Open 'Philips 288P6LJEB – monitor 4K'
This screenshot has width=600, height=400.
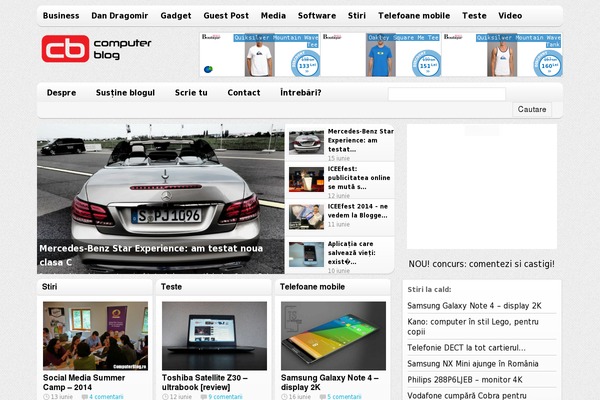point(465,380)
